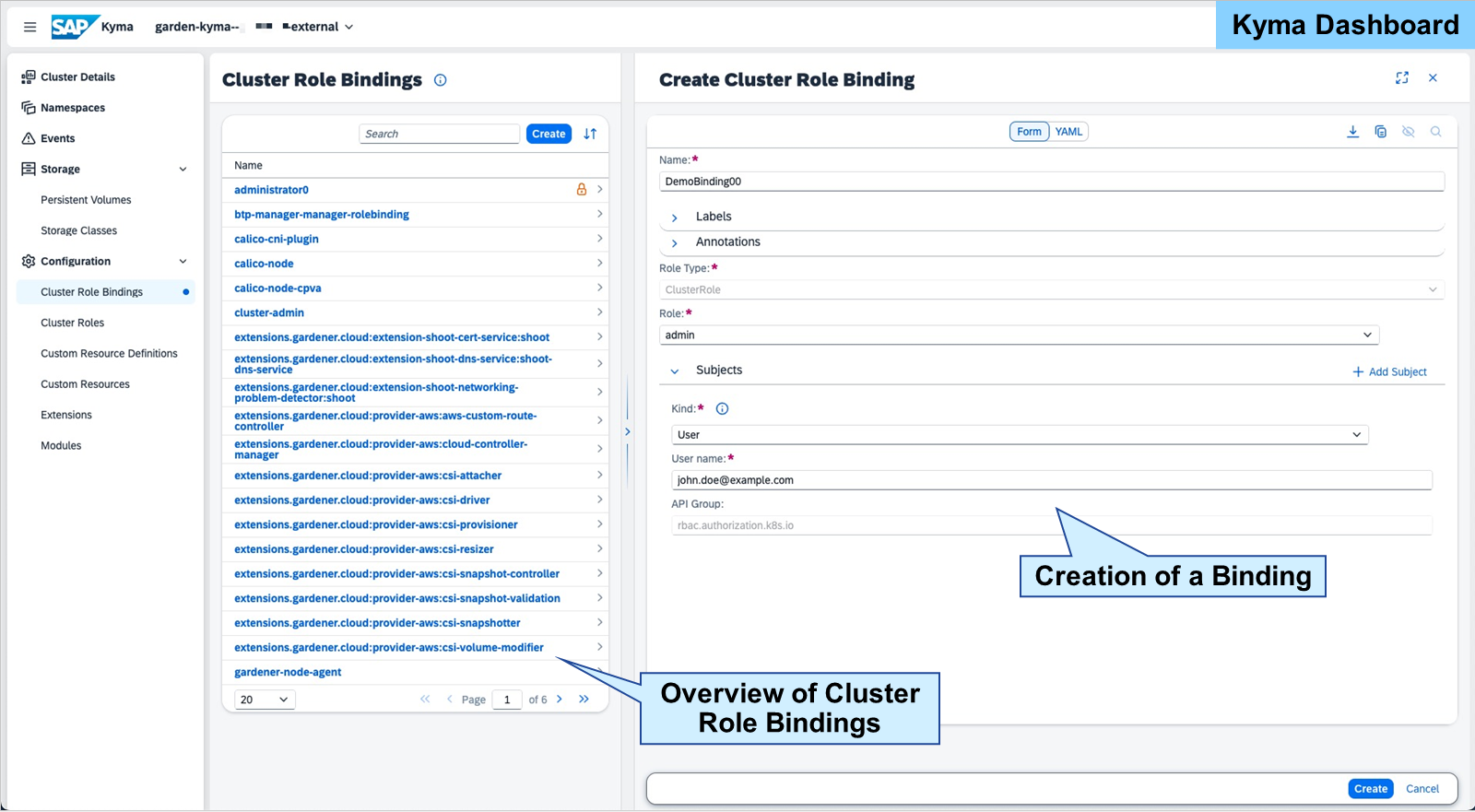The image size is (1475, 812).
Task: Open Namespaces in sidebar
Action: pos(73,108)
